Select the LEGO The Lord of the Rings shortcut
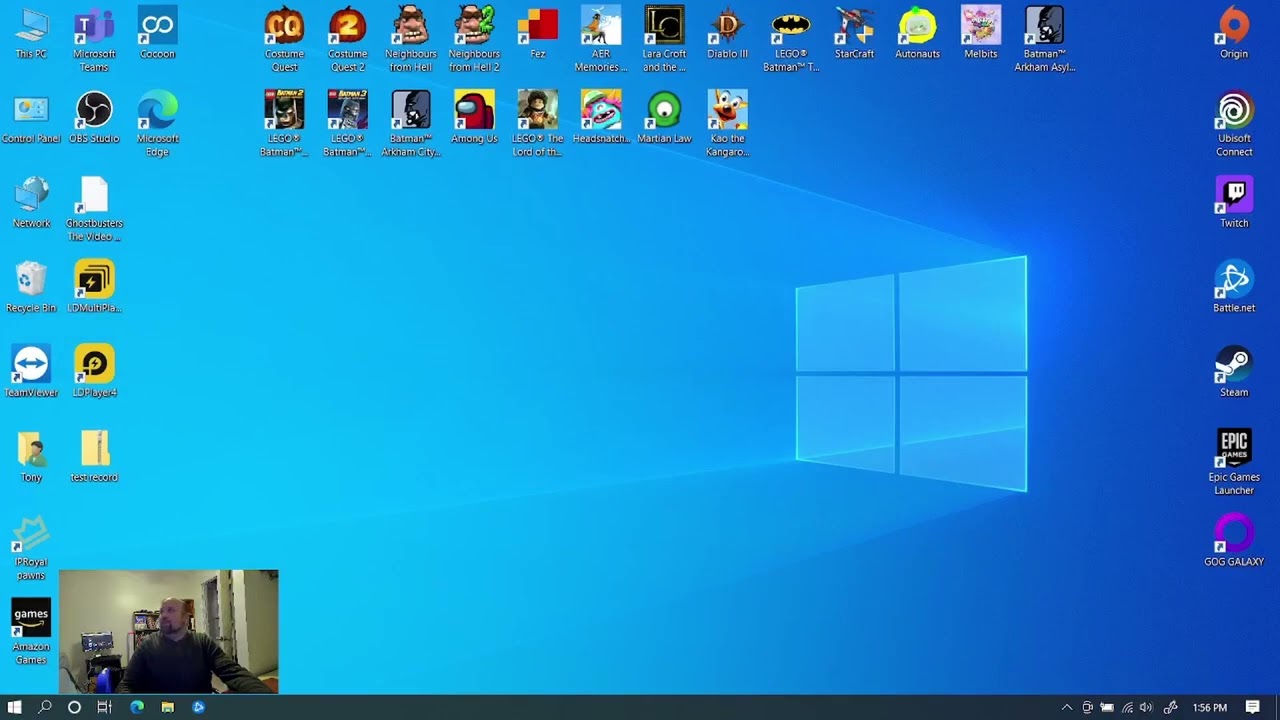The height and width of the screenshot is (720, 1280). [537, 125]
